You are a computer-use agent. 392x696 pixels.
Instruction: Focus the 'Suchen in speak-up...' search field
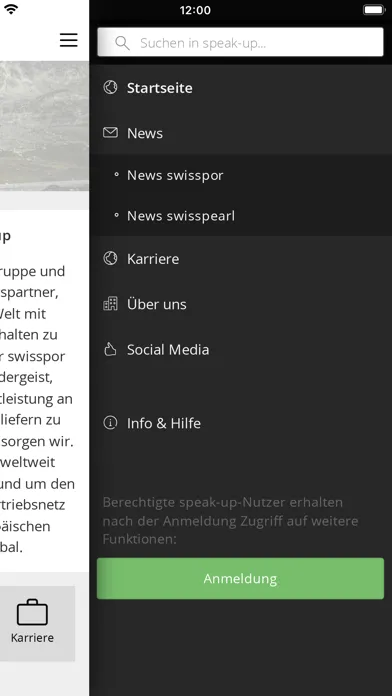pyautogui.click(x=240, y=42)
